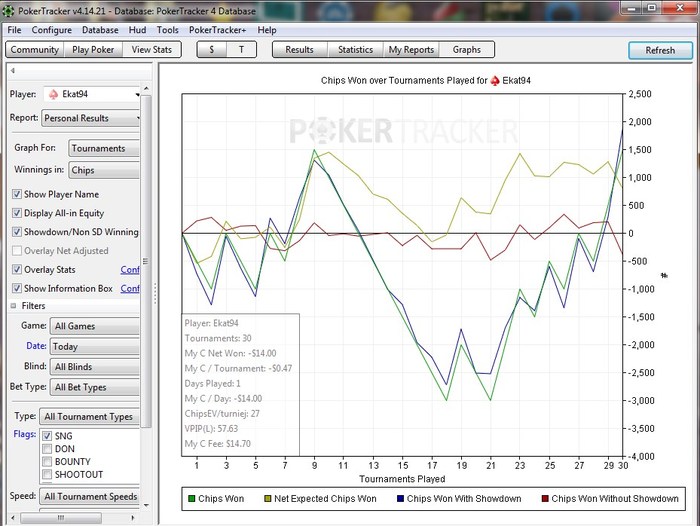Open the Winnings in Chips dropdown
This screenshot has height=526, width=700.
tap(104, 170)
